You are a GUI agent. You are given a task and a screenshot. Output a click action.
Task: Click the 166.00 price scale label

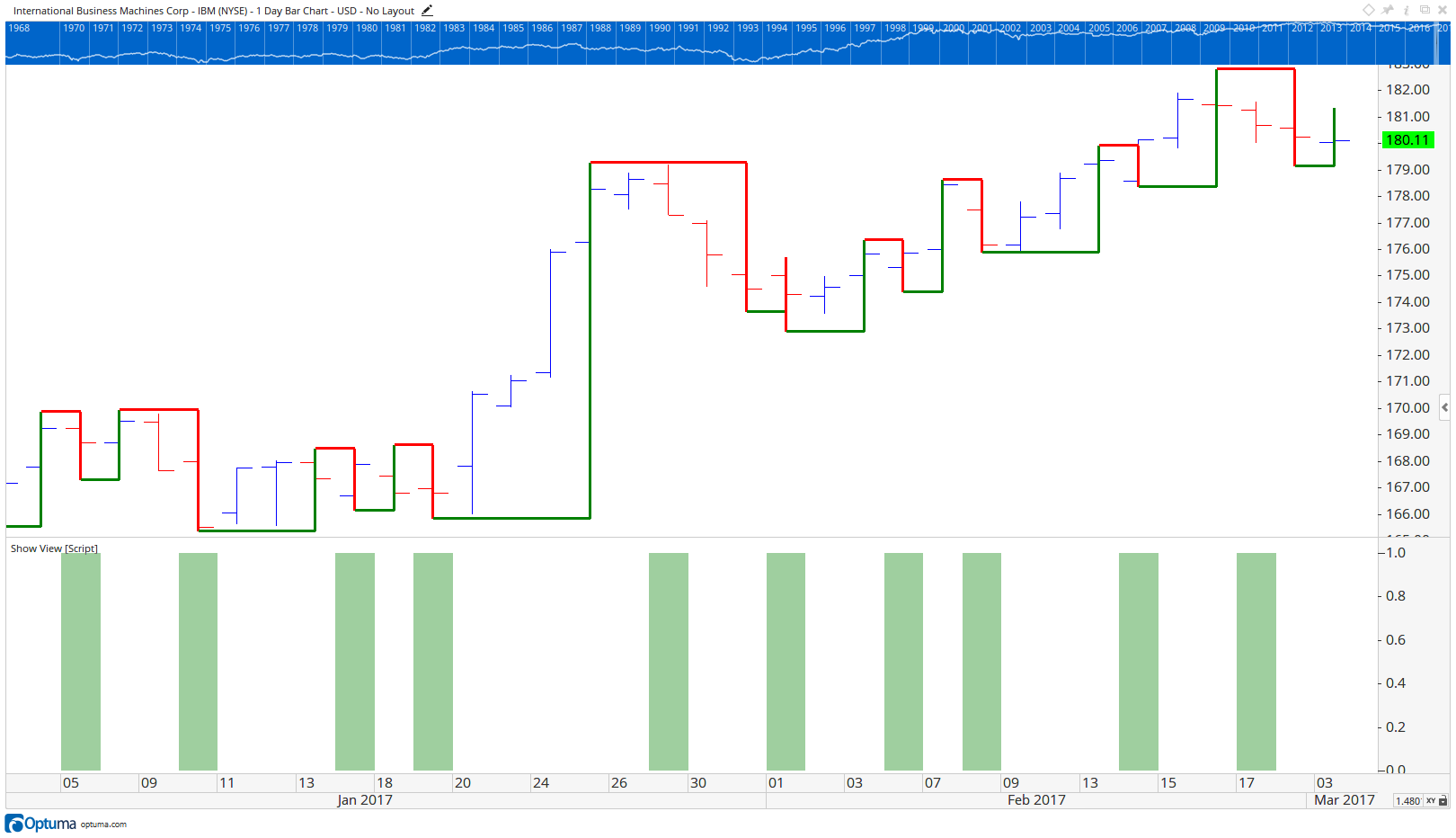(x=1407, y=513)
